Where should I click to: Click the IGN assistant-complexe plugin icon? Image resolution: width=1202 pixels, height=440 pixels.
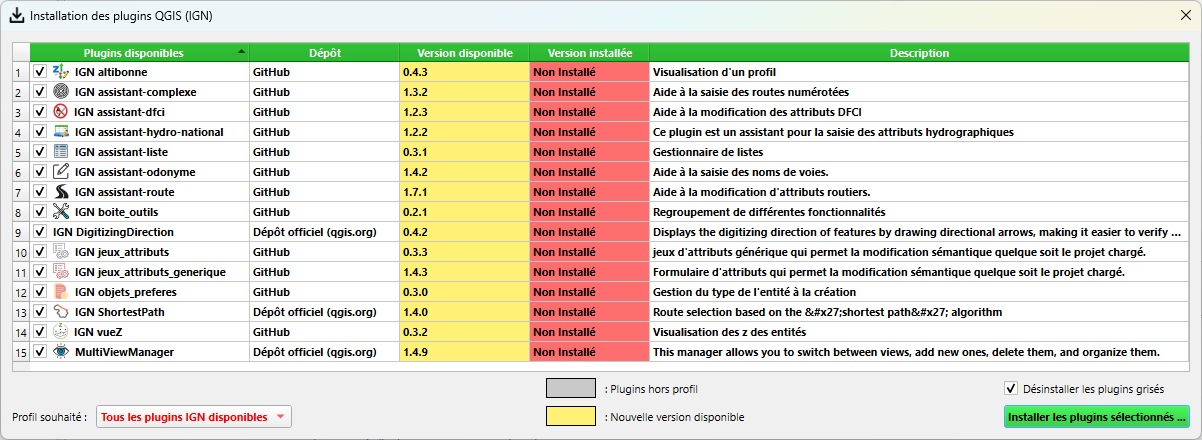pos(61,91)
